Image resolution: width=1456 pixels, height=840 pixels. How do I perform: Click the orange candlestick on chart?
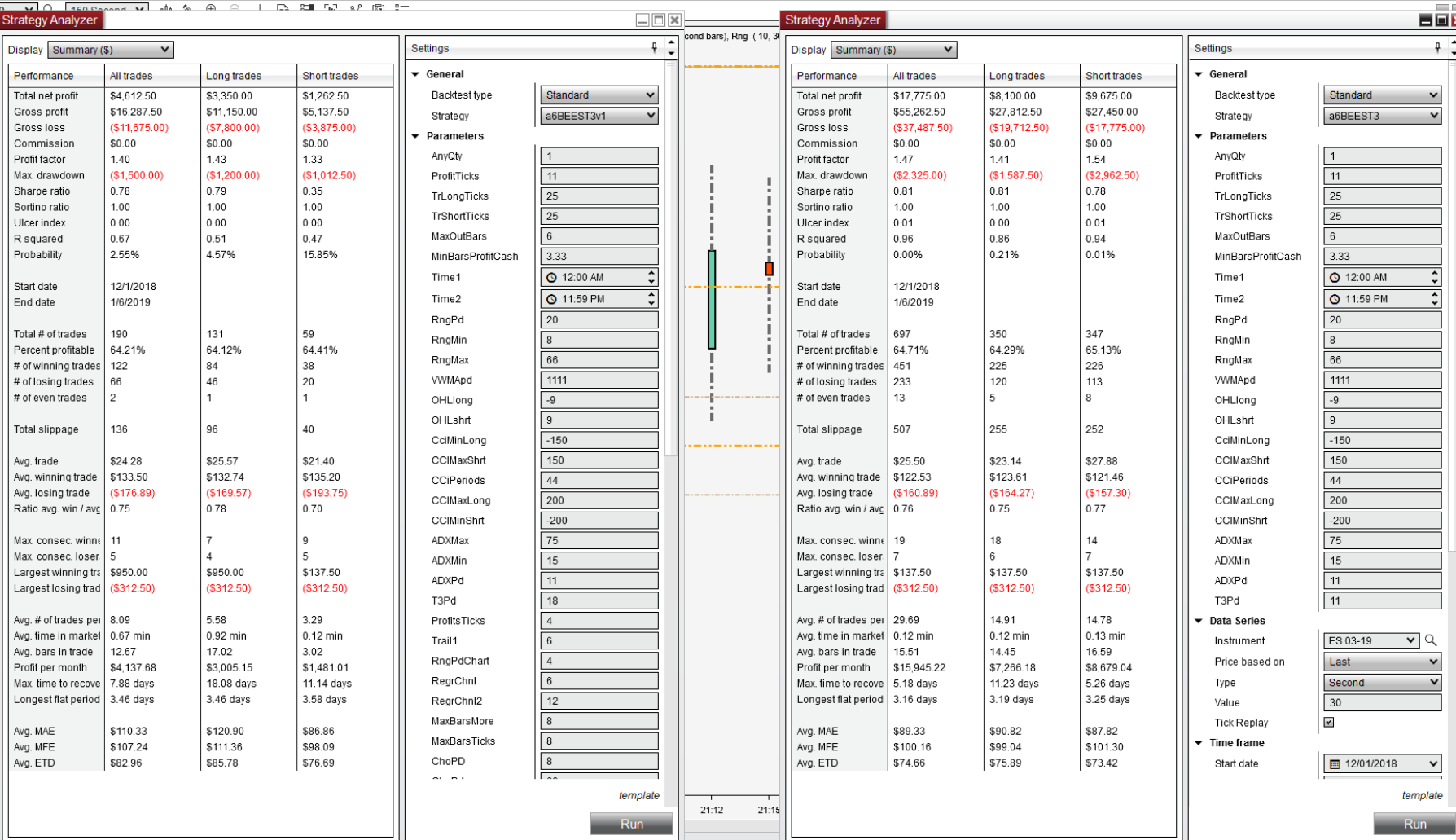(x=769, y=268)
